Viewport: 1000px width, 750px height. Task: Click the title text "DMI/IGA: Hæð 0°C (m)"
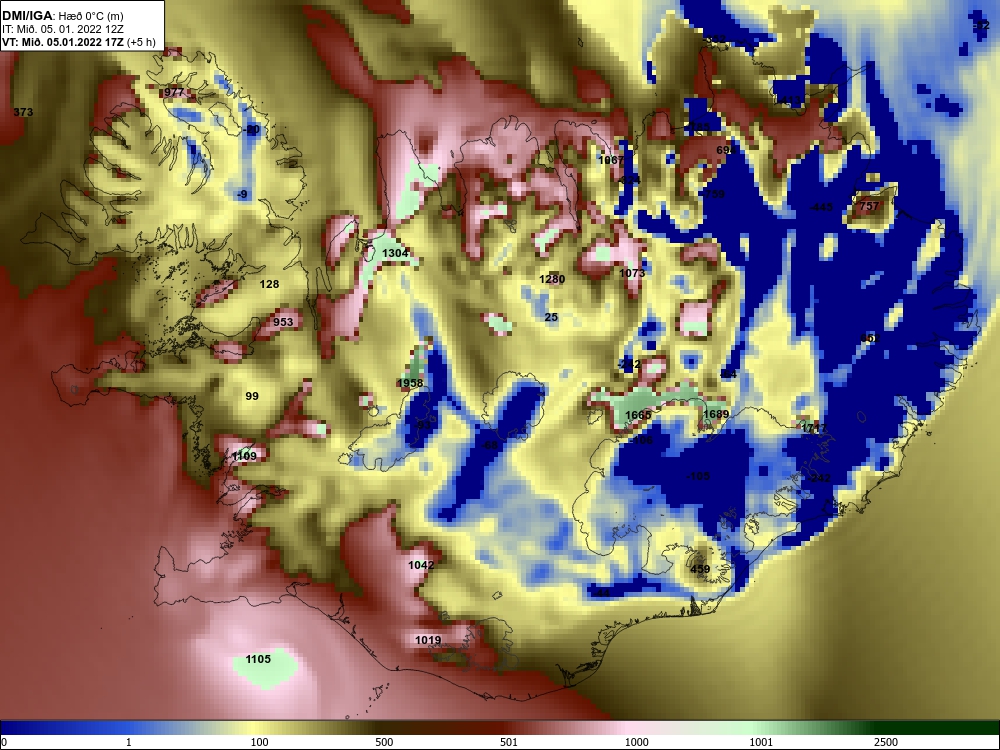[x=62, y=16]
